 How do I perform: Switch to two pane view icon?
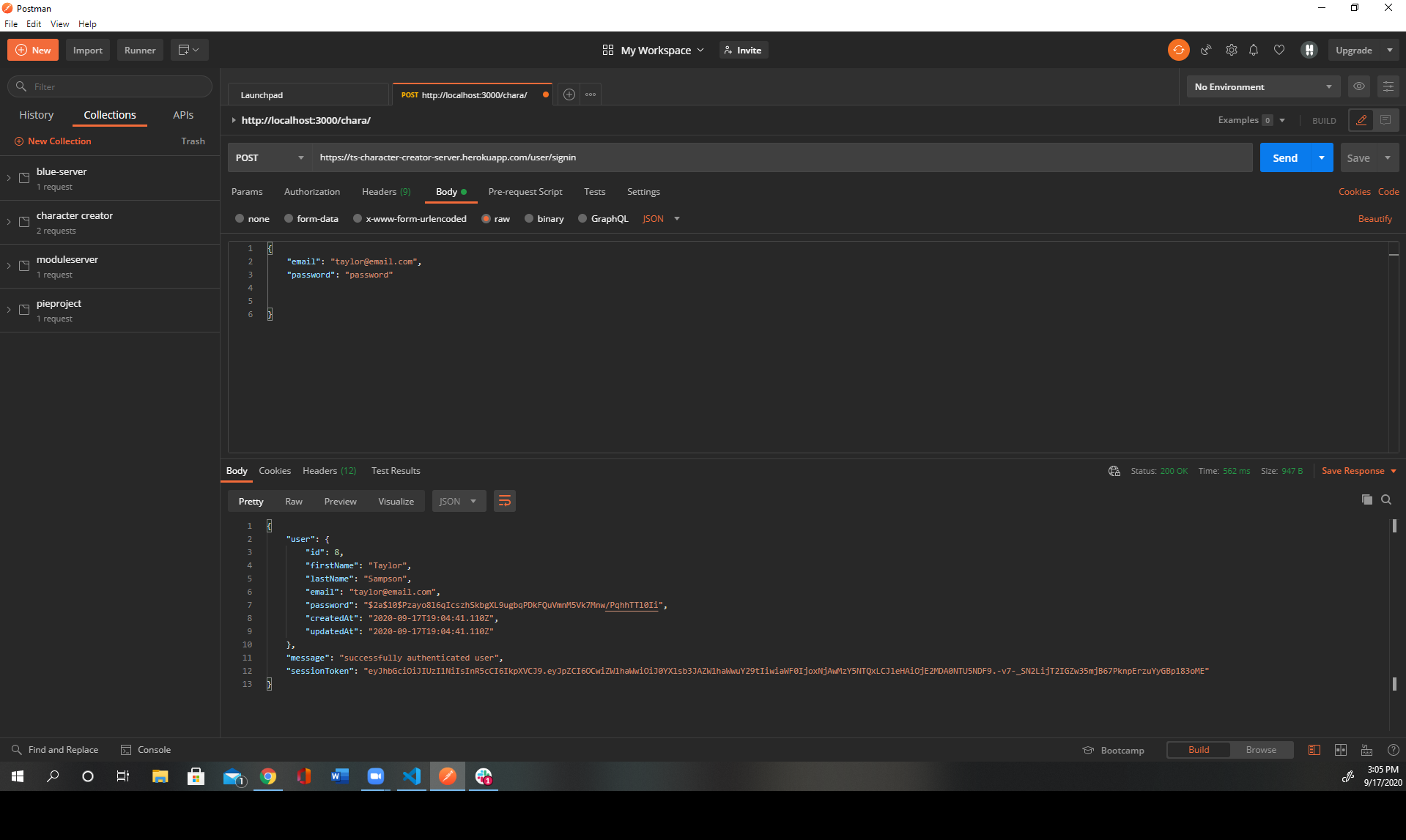(x=1340, y=750)
